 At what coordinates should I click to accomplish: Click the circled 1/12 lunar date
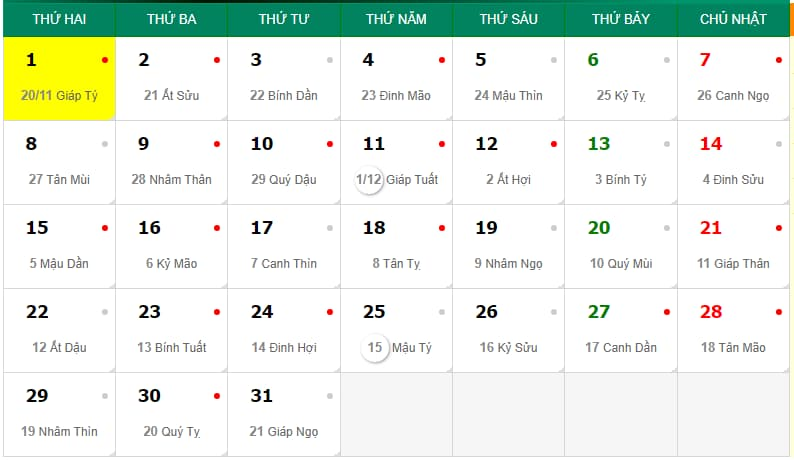click(369, 180)
